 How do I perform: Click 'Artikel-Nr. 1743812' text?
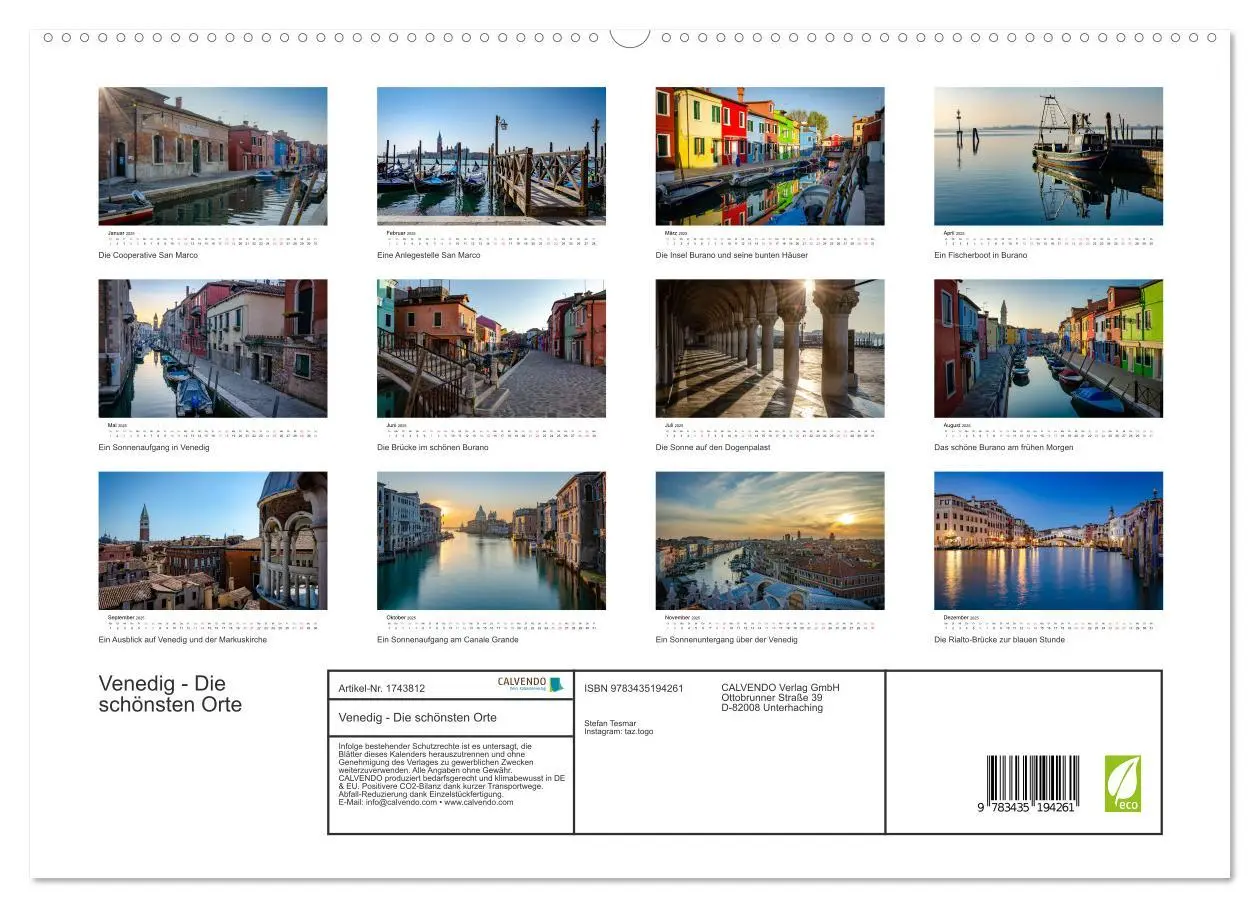[382, 688]
